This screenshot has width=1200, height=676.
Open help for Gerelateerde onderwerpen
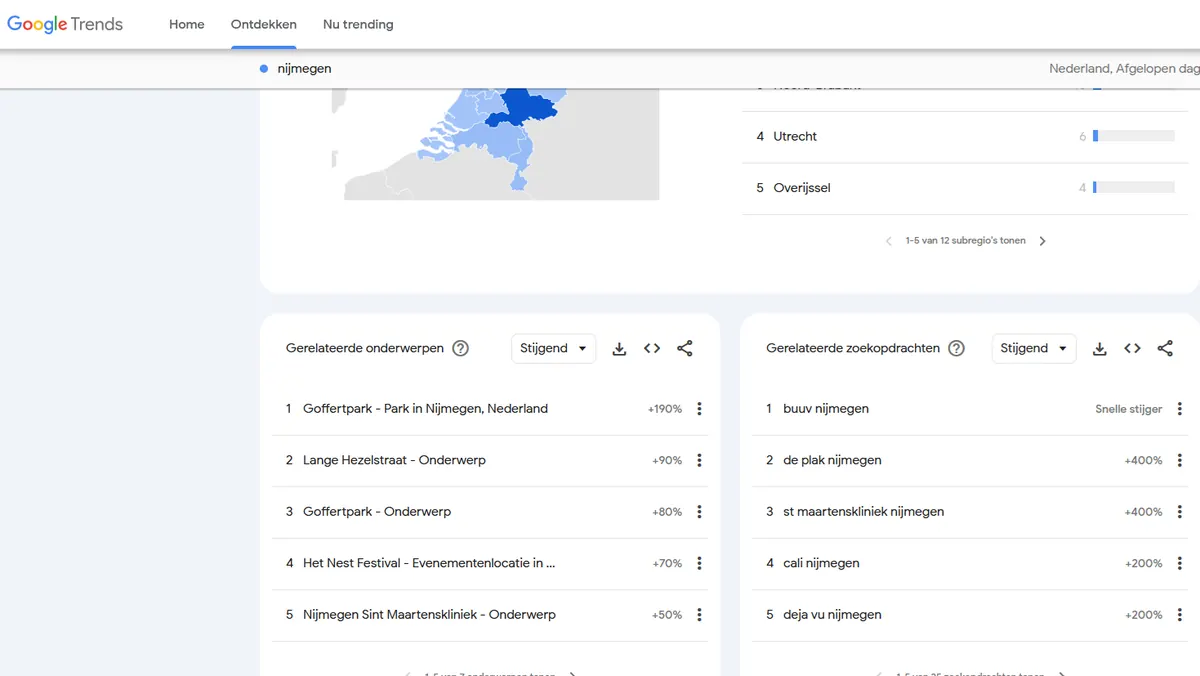coord(460,349)
